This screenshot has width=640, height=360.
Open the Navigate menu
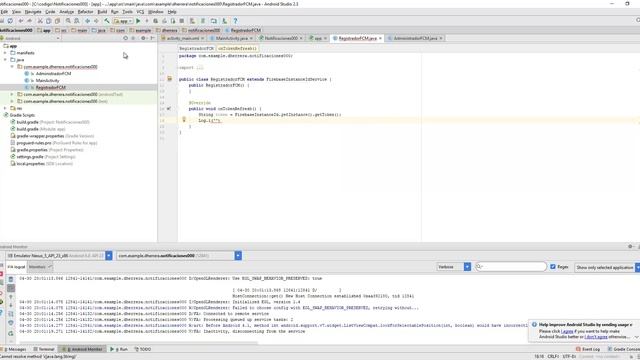pyautogui.click(x=33, y=12)
